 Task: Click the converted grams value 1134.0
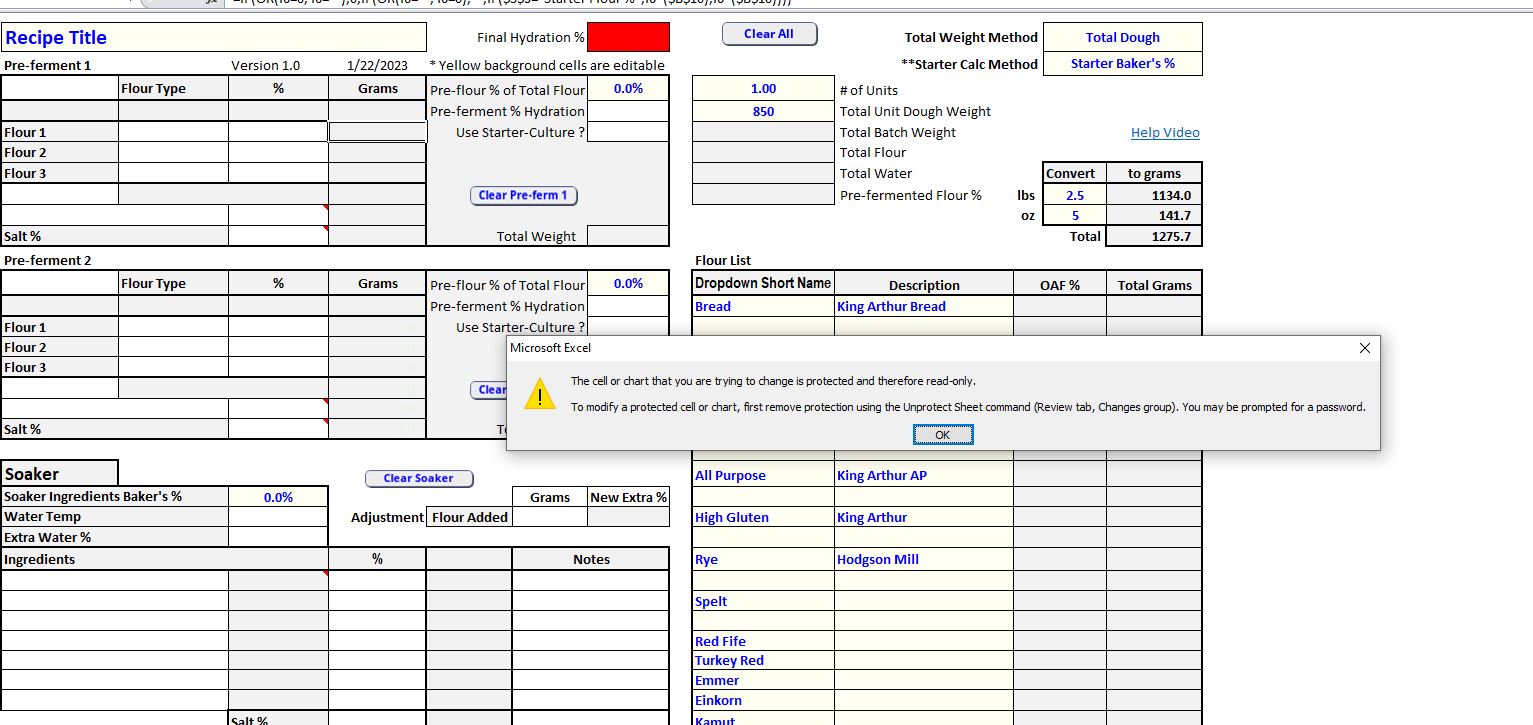coord(1154,195)
